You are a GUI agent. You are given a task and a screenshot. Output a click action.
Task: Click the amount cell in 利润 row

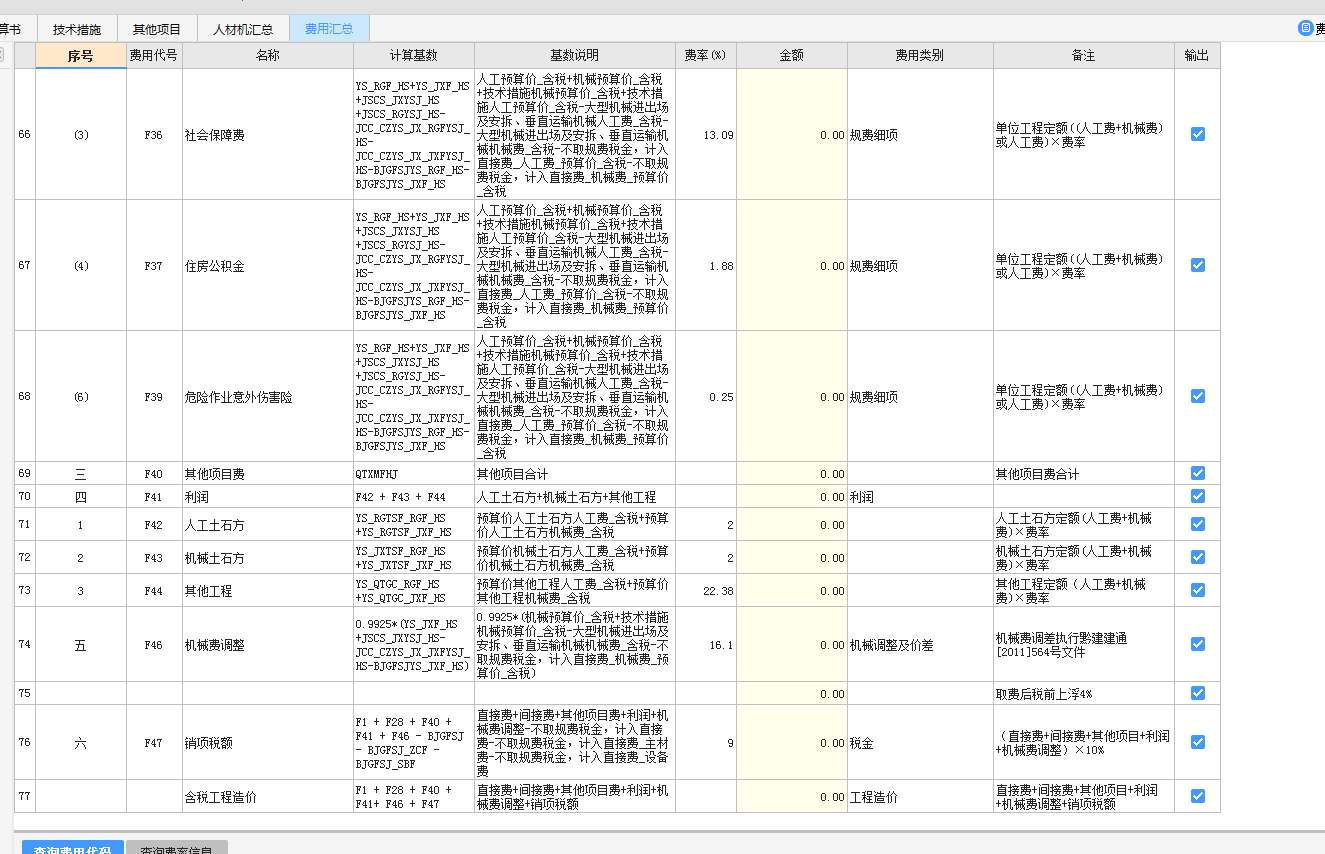click(x=792, y=496)
